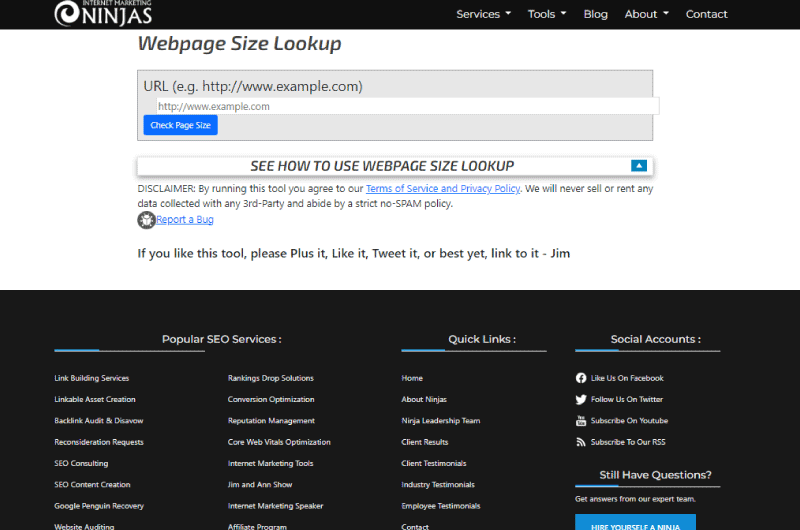Go to the Blog page
Viewport: 800px width, 530px height.
[x=595, y=14]
